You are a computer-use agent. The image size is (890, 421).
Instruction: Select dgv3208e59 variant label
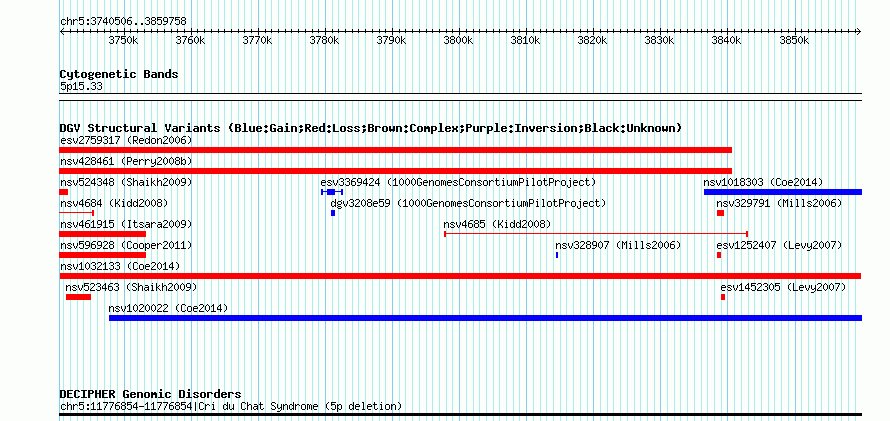468,204
